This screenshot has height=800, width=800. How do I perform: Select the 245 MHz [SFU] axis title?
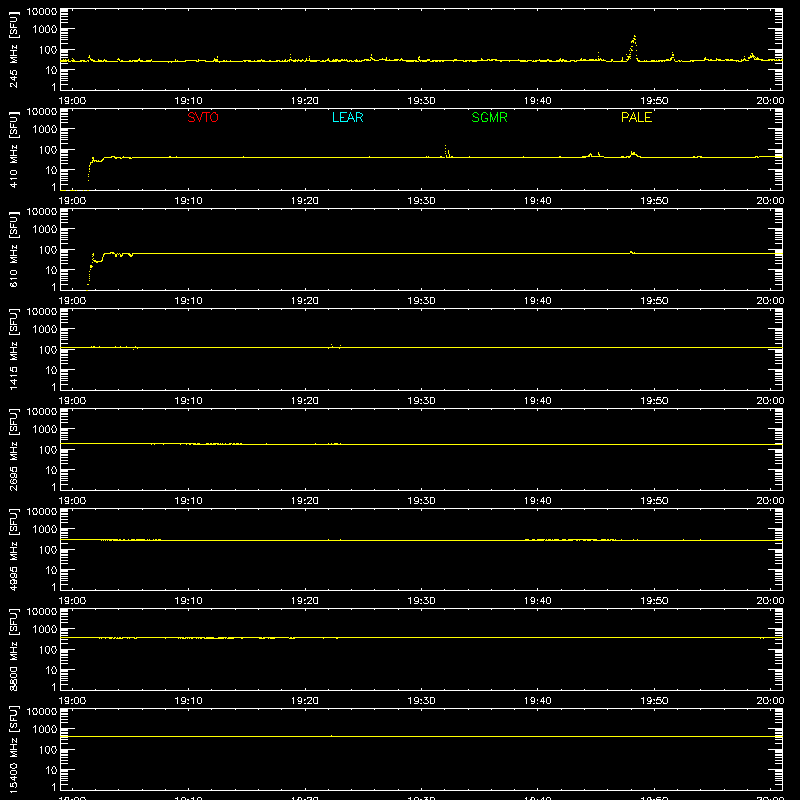point(14,49)
